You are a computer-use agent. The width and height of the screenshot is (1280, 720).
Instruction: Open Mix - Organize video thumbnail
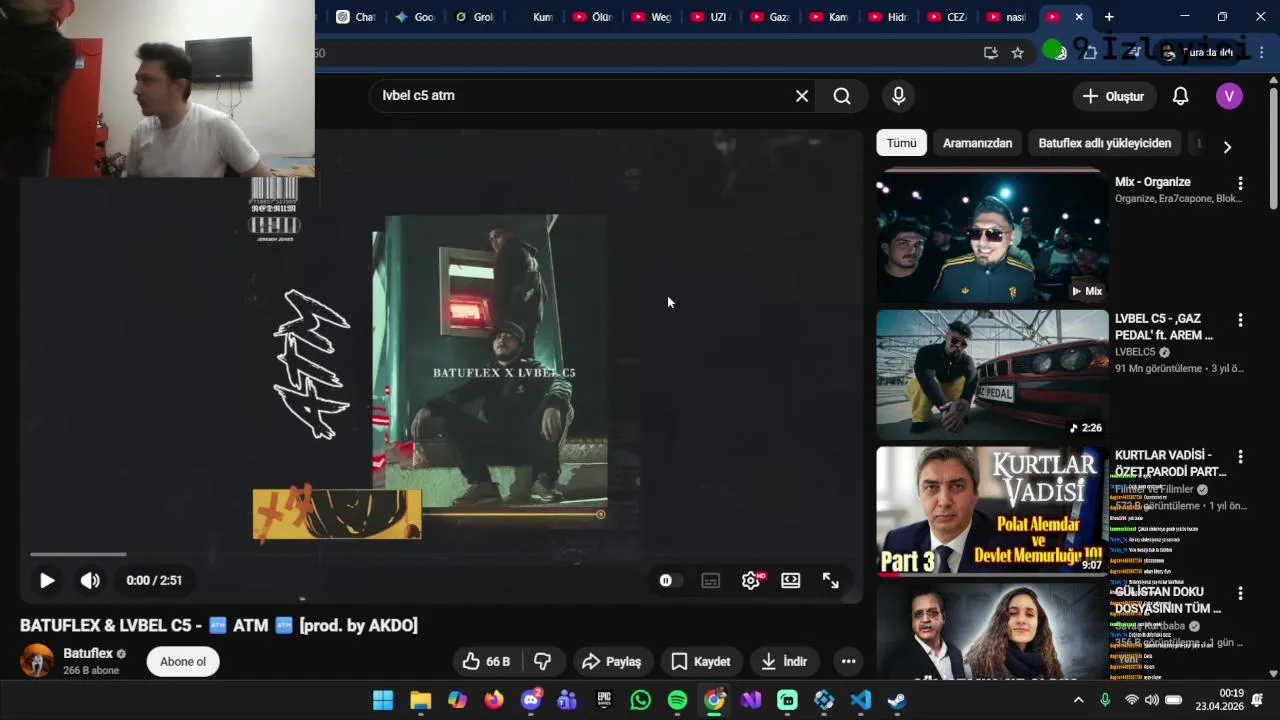(992, 237)
